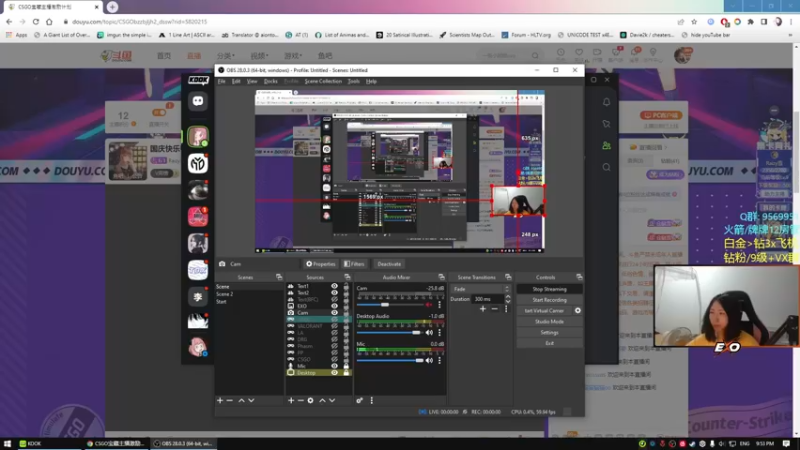Open Advanced Audio Properties gear in the Audio Mixer
The height and width of the screenshot is (450, 800).
360,401
